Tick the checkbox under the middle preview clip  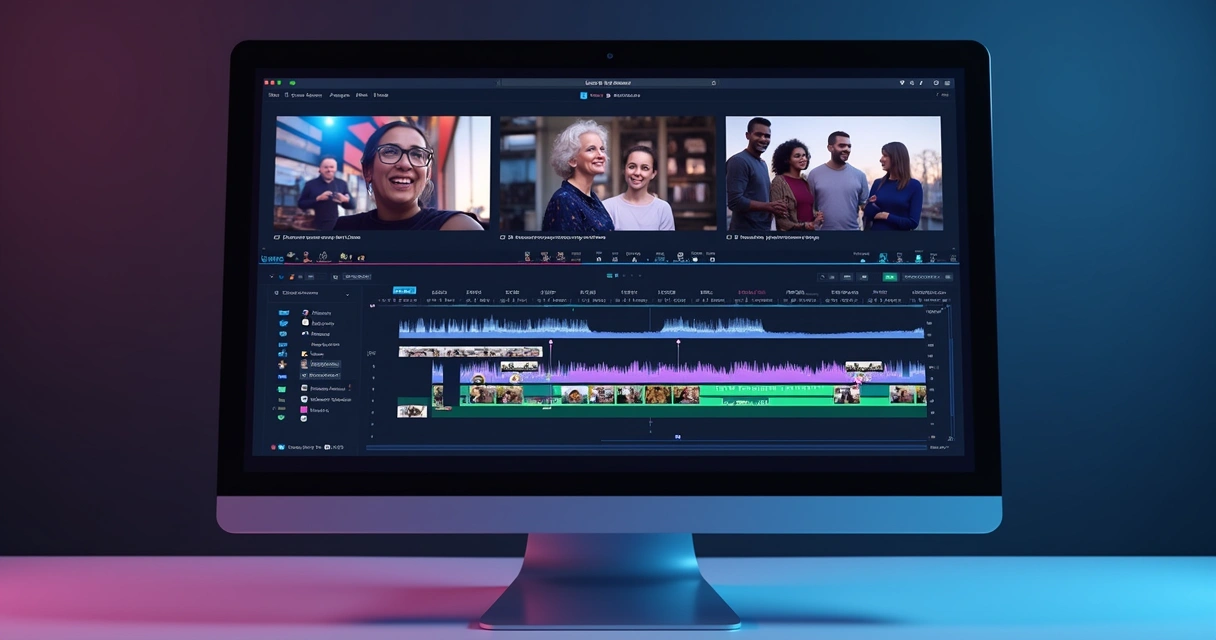(x=503, y=238)
